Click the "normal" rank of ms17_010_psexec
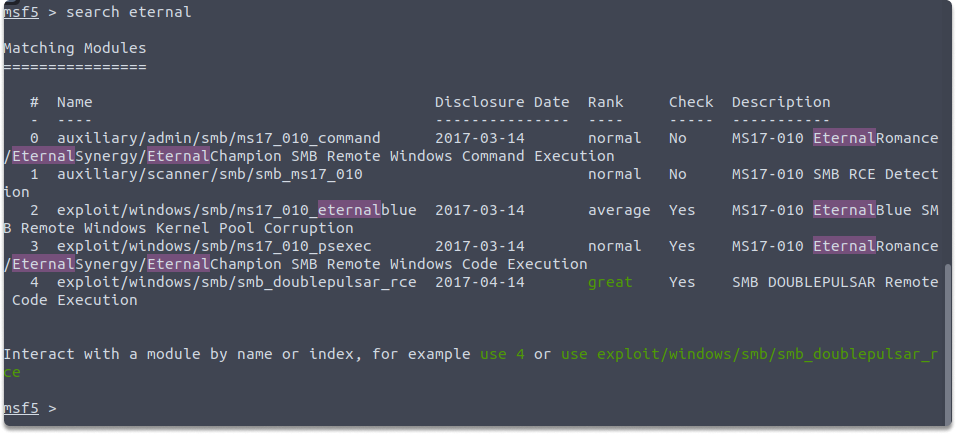 tap(615, 246)
